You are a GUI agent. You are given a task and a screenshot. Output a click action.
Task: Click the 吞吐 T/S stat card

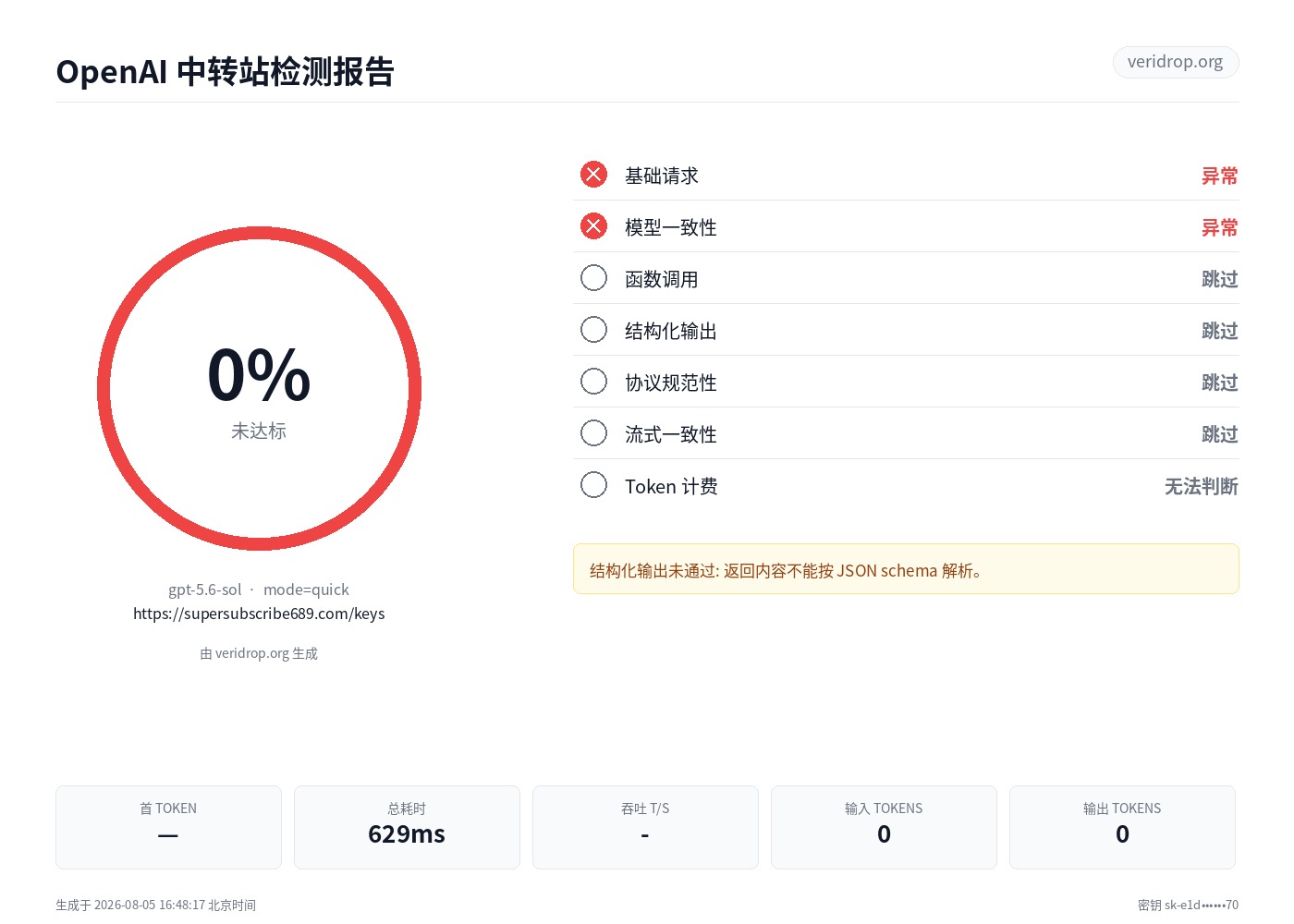pos(645,827)
